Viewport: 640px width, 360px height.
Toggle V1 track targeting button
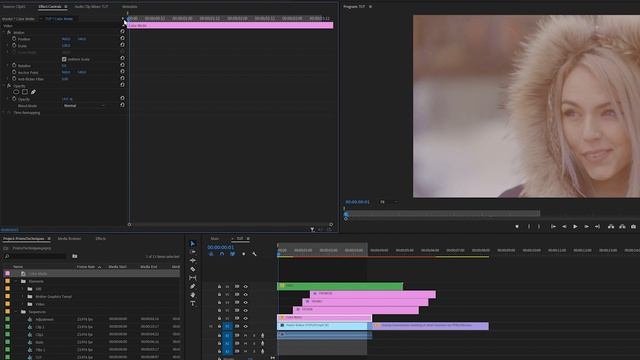pyautogui.click(x=227, y=326)
